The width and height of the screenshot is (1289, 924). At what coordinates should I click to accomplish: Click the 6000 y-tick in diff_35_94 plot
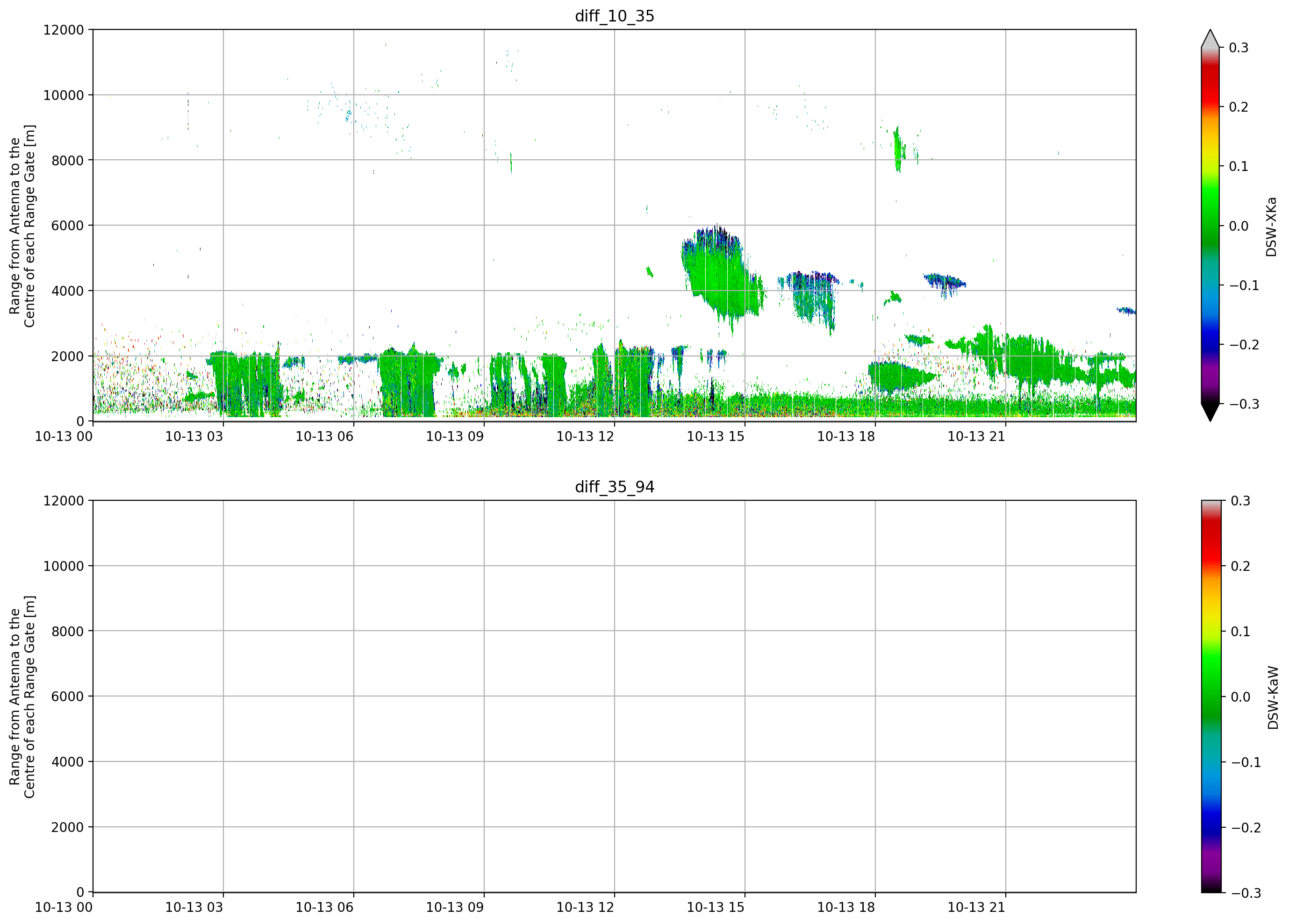coord(68,696)
